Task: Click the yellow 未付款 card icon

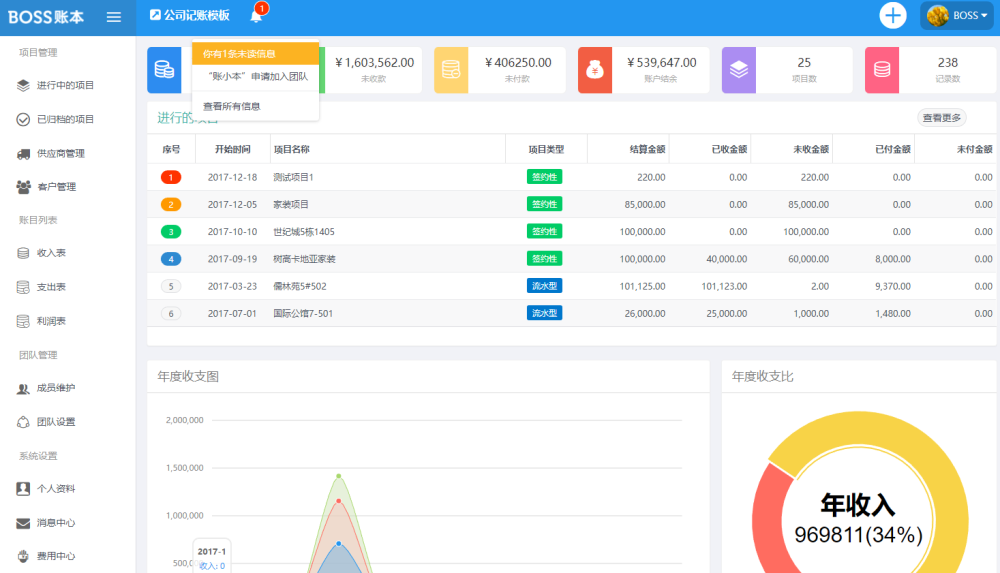Action: tap(451, 70)
